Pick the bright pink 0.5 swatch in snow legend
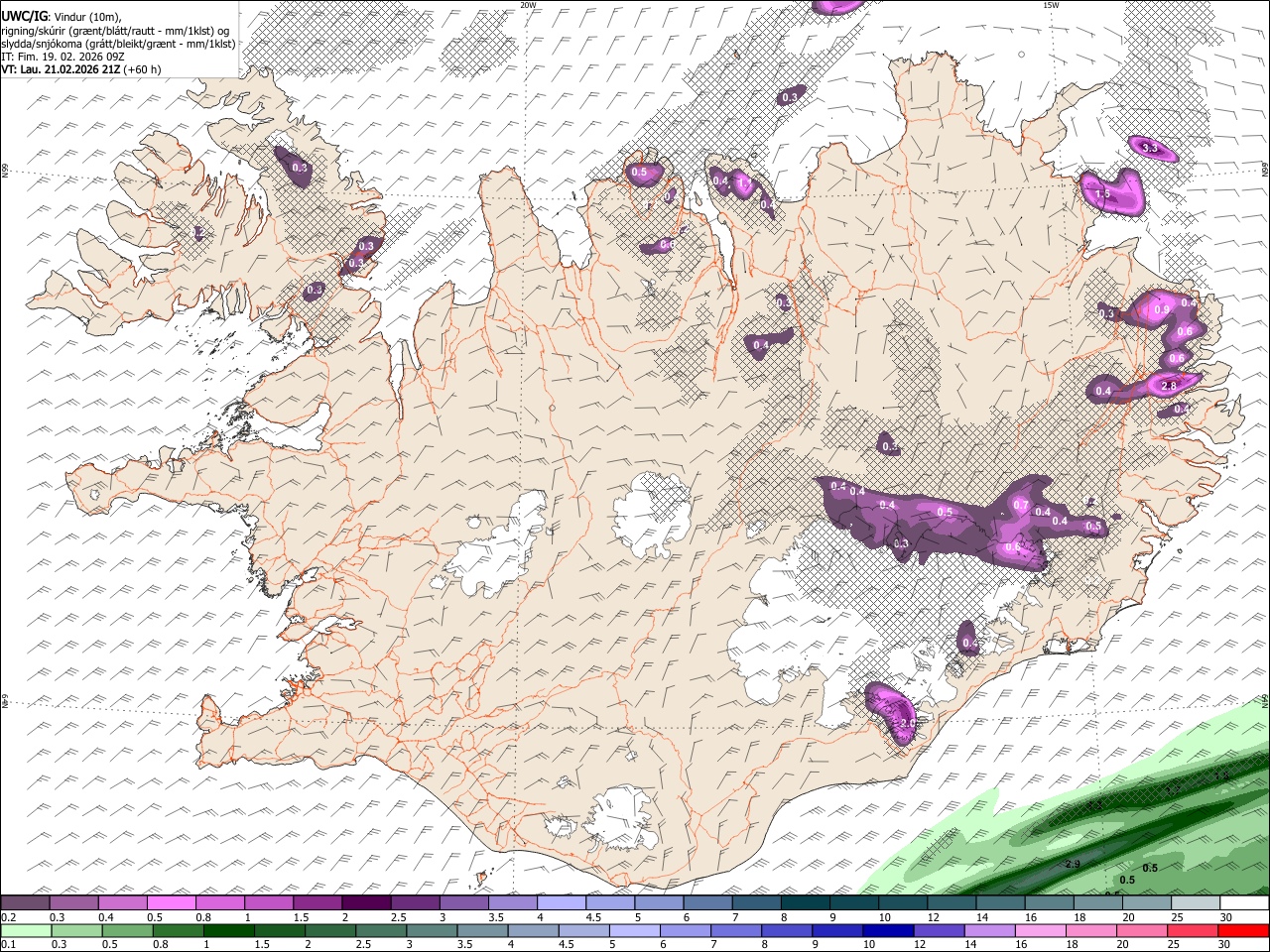This screenshot has height=952, width=1270. click(171, 903)
